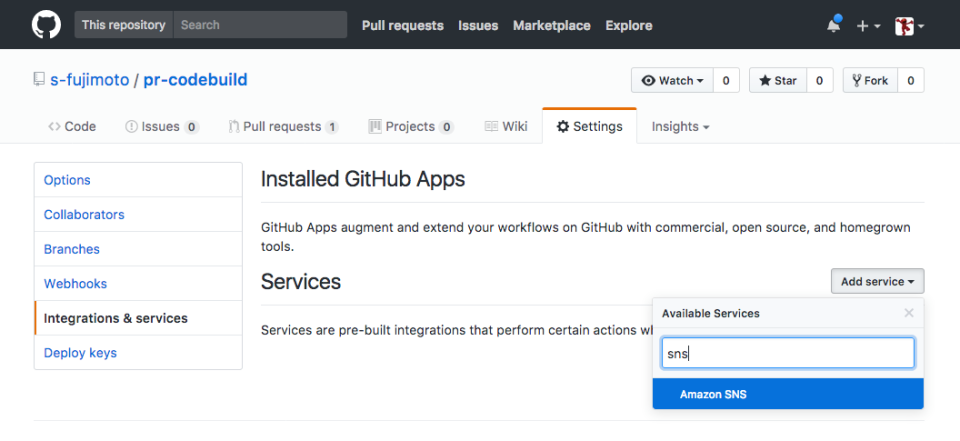960x441 pixels.
Task: Open Options in settings sidebar
Action: pos(138,180)
